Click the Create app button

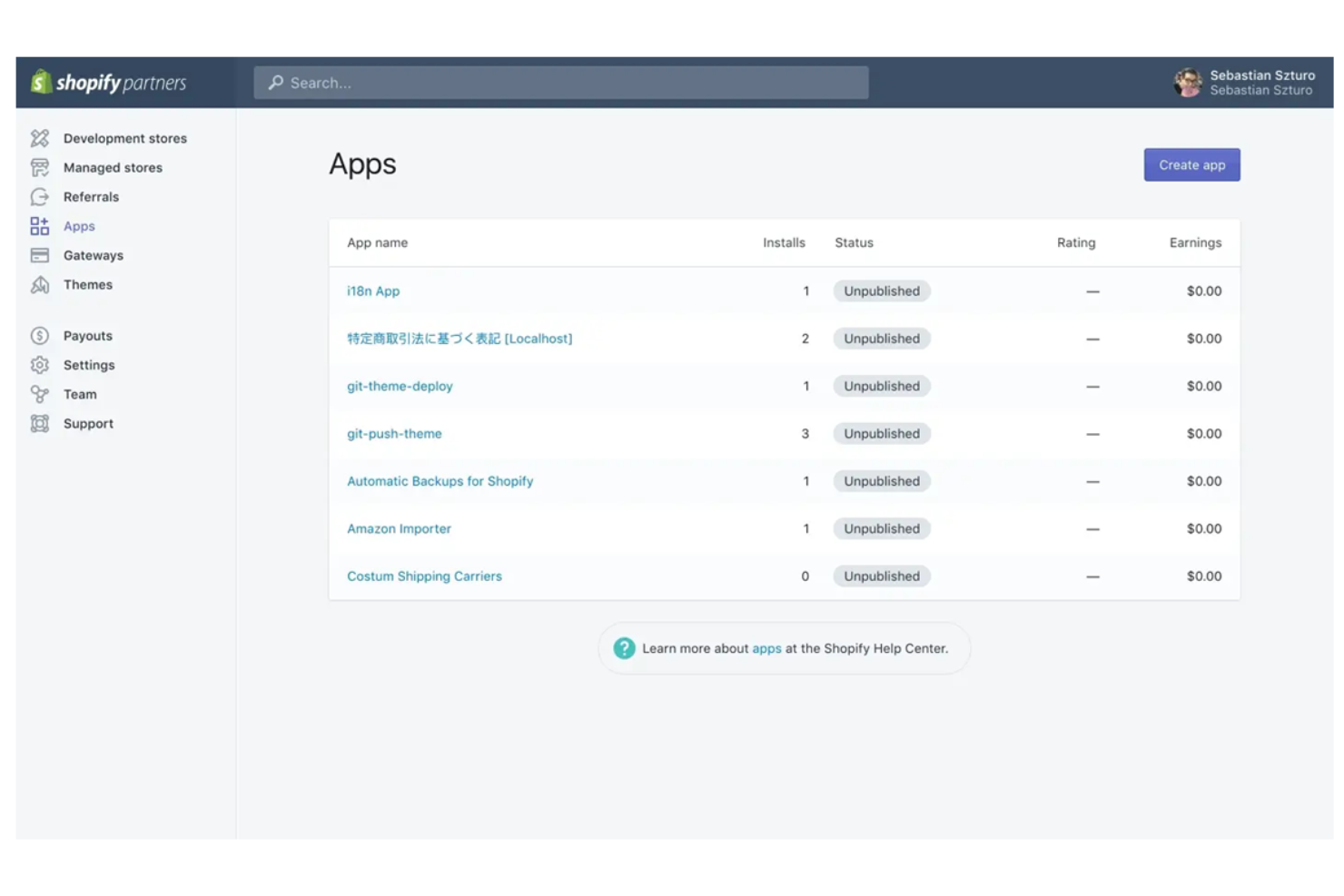pos(1191,164)
